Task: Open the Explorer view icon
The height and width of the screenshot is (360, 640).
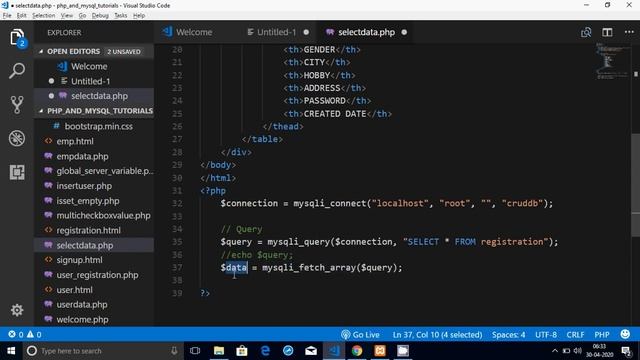Action: [x=17, y=38]
